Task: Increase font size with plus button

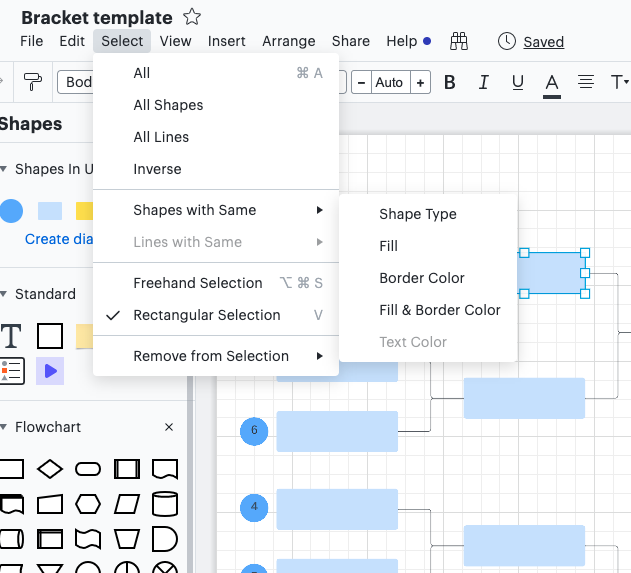Action: 421,82
